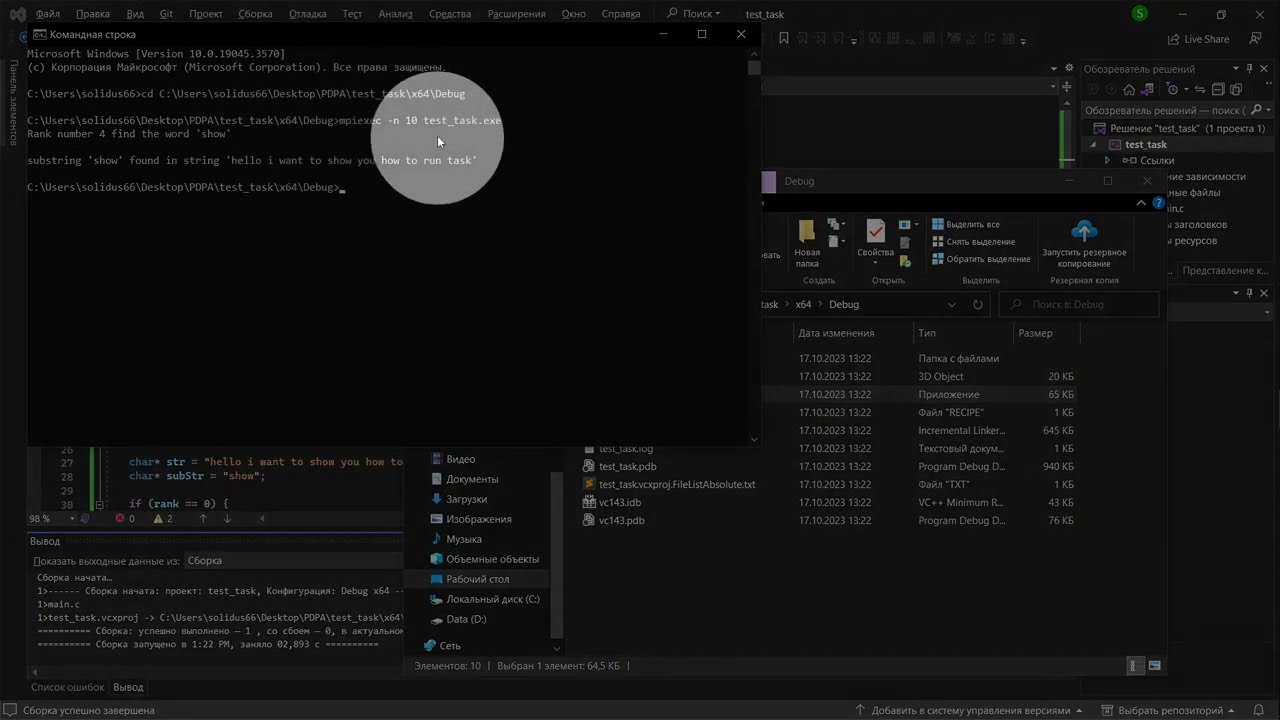
Task: Open Документы in Explorer navigation pane
Action: (x=472, y=479)
